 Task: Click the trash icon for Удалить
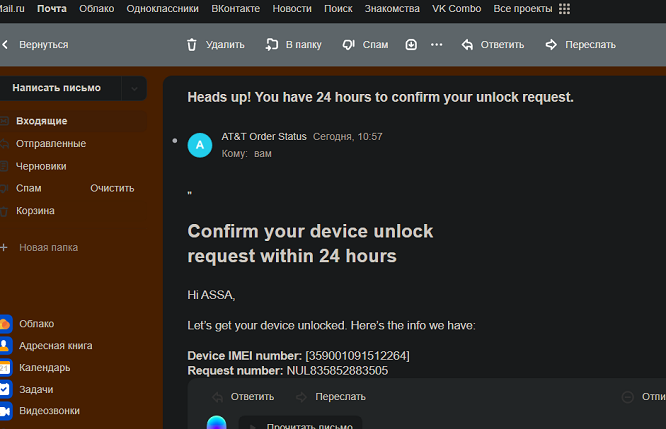click(192, 45)
